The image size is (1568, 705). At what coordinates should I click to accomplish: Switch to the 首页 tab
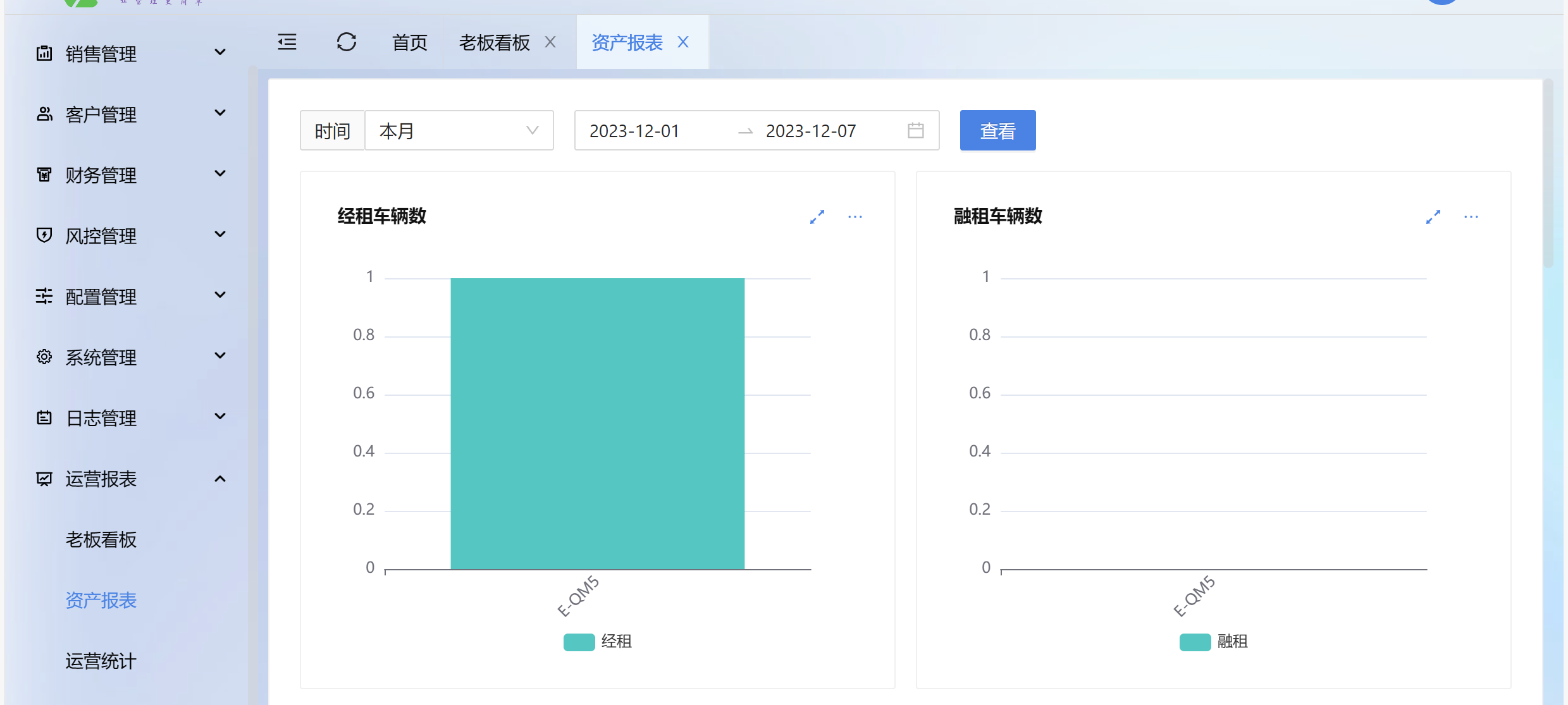coord(409,42)
